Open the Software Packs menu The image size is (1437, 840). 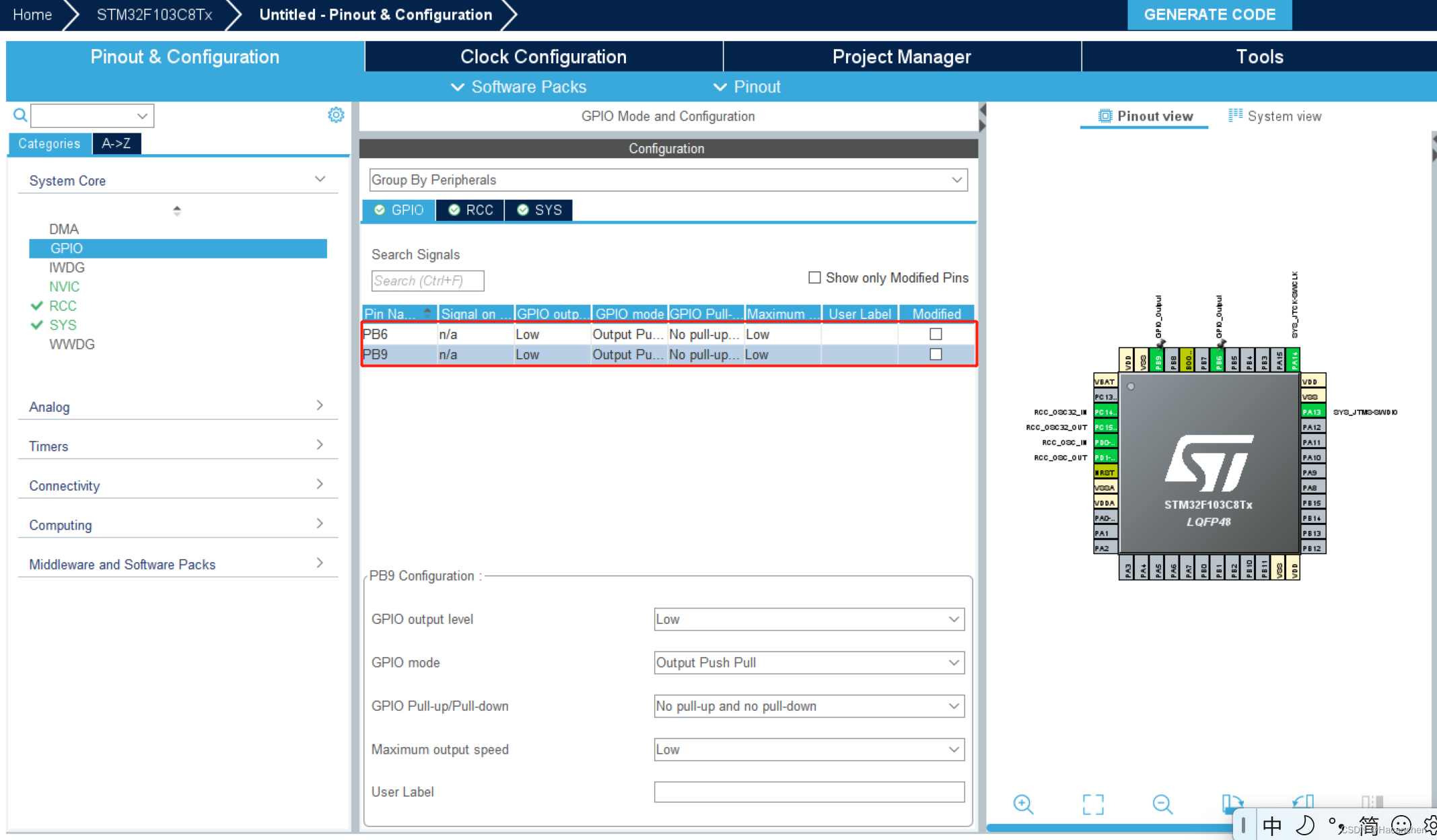click(x=518, y=87)
